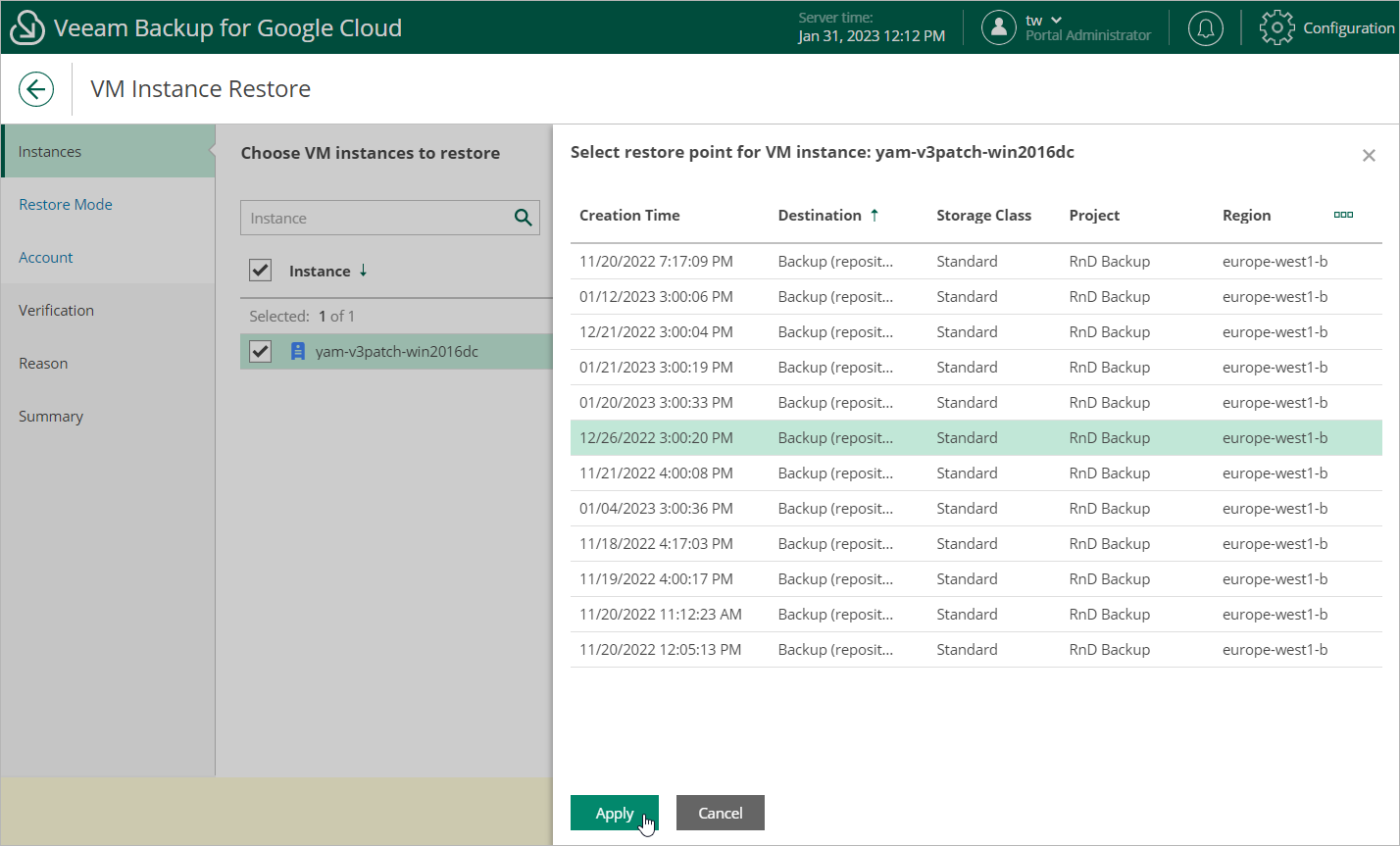Click the 'Selected: 1 of 1' counter text
The width and height of the screenshot is (1400, 846).
(302, 316)
